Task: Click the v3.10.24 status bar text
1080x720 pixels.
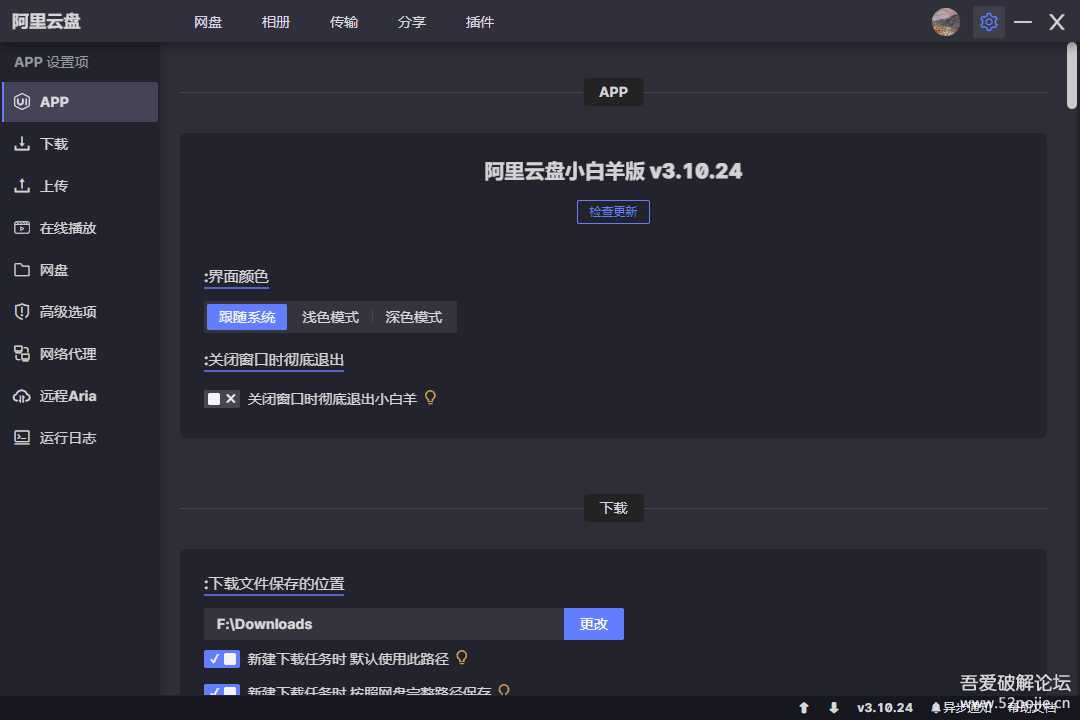Action: coord(884,708)
